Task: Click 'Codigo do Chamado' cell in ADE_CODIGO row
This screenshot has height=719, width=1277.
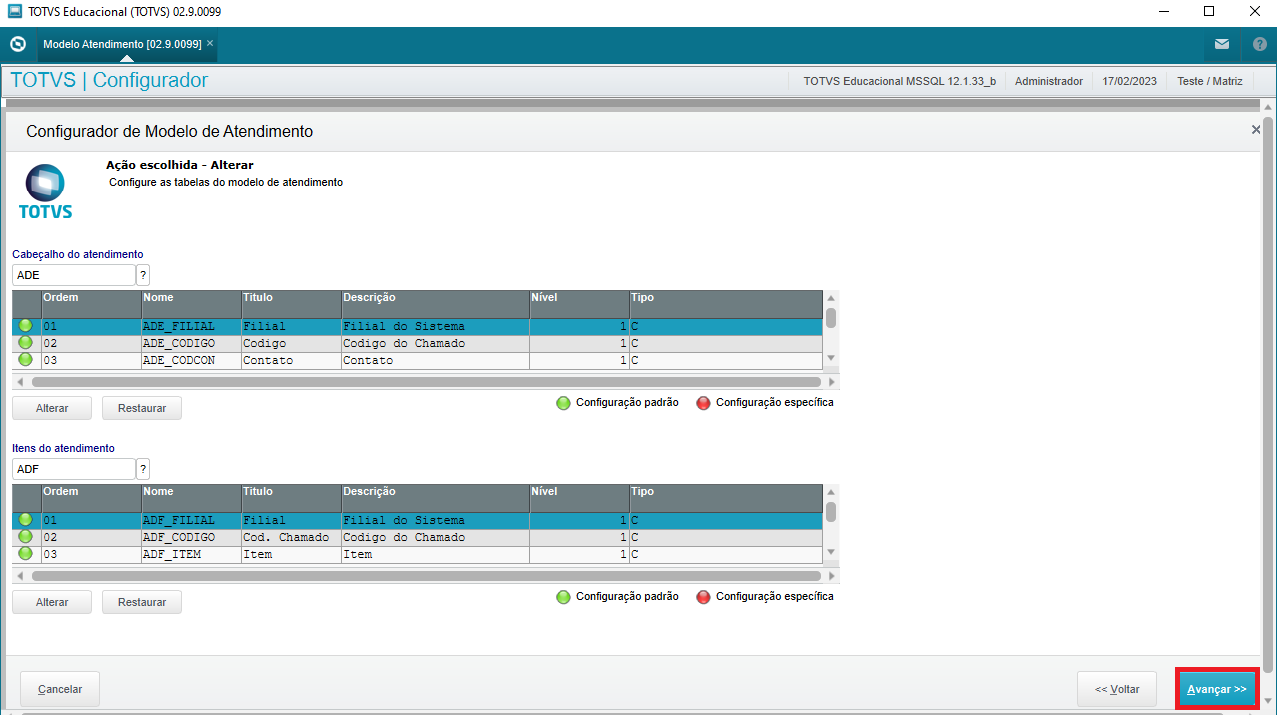Action: [435, 343]
